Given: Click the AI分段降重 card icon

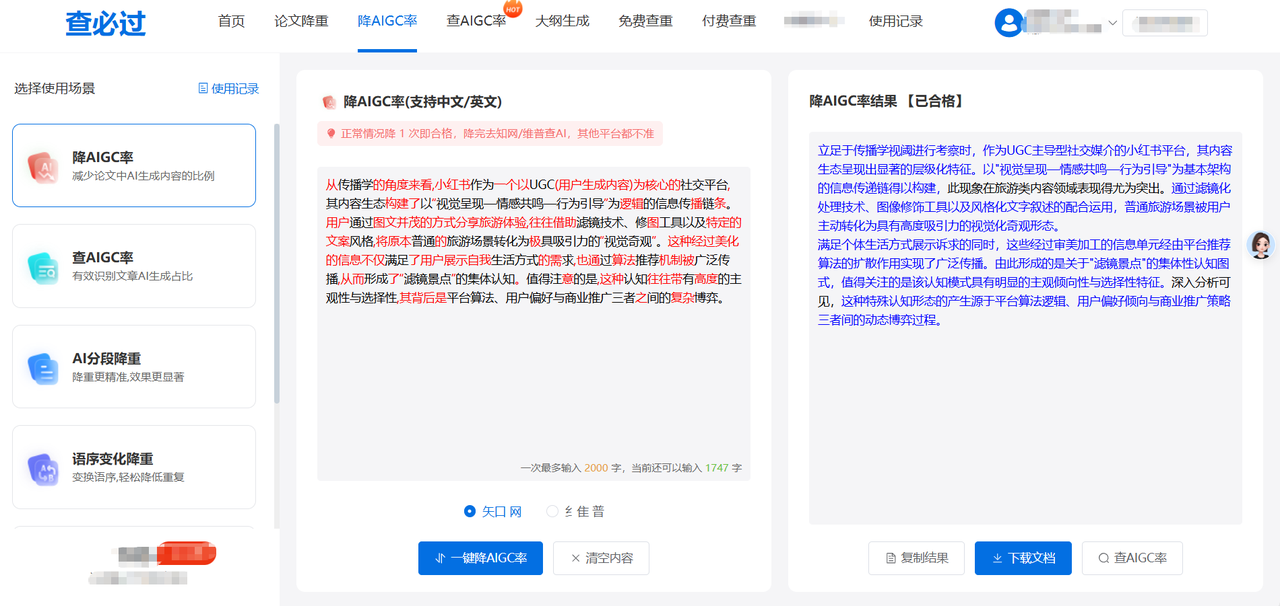Looking at the screenshot, I should tap(44, 368).
